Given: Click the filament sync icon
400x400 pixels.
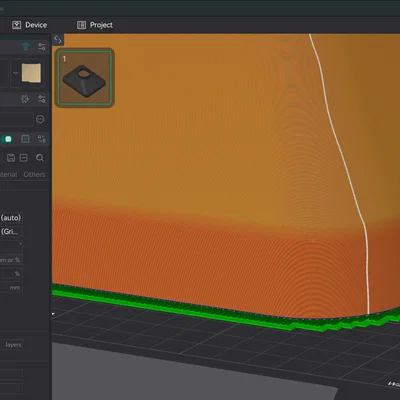Looking at the screenshot, I should (25, 99).
